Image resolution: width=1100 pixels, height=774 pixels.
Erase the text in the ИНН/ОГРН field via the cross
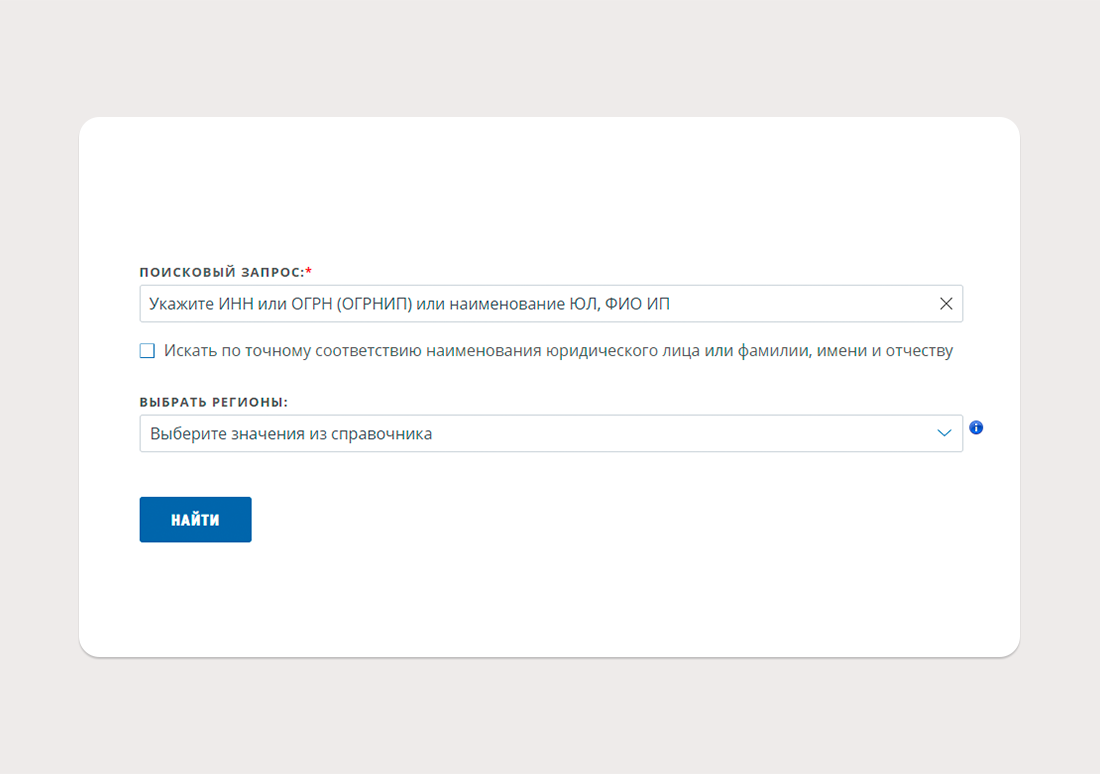click(946, 303)
